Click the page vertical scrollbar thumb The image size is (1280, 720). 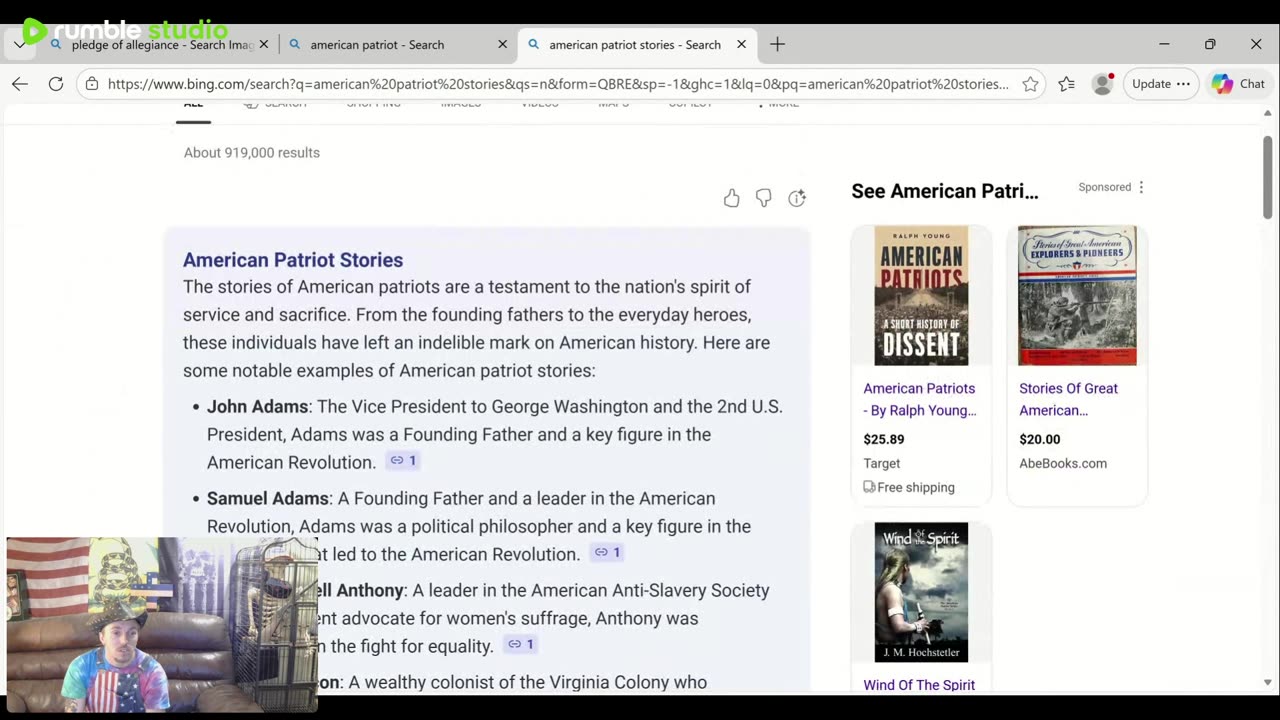[x=1267, y=175]
